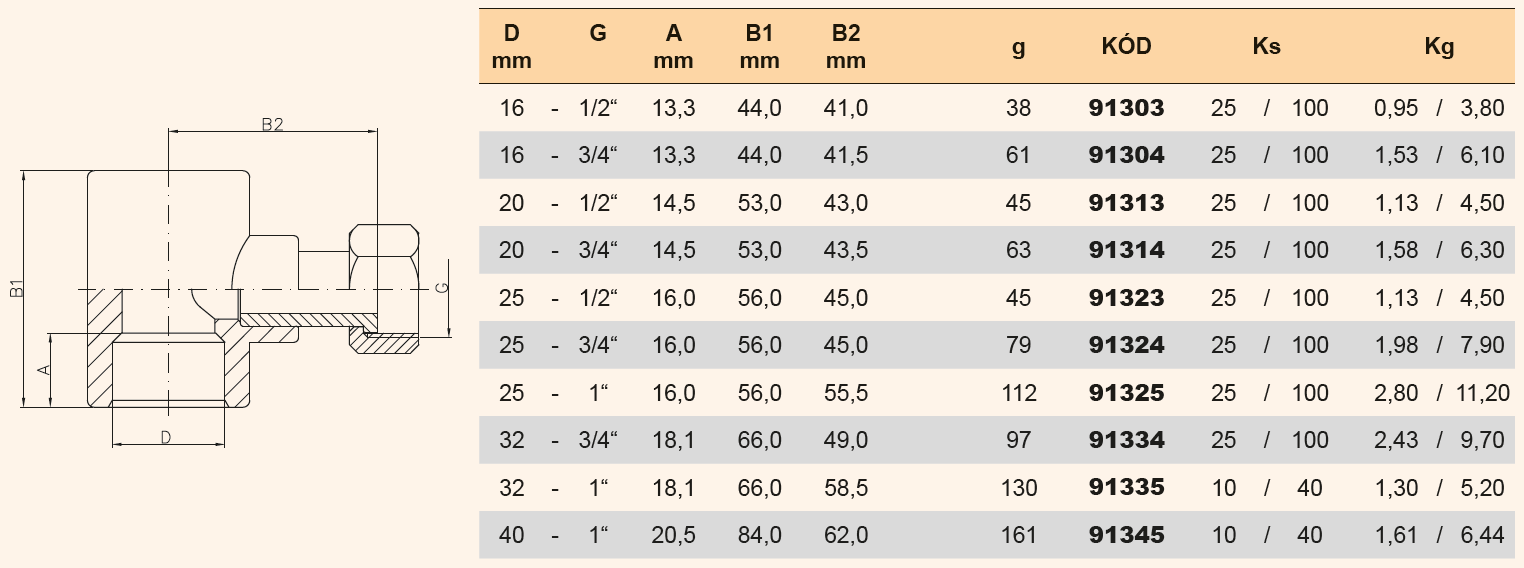Click the D dimension label below the fitting
This screenshot has width=1524, height=568.
pyautogui.click(x=166, y=437)
